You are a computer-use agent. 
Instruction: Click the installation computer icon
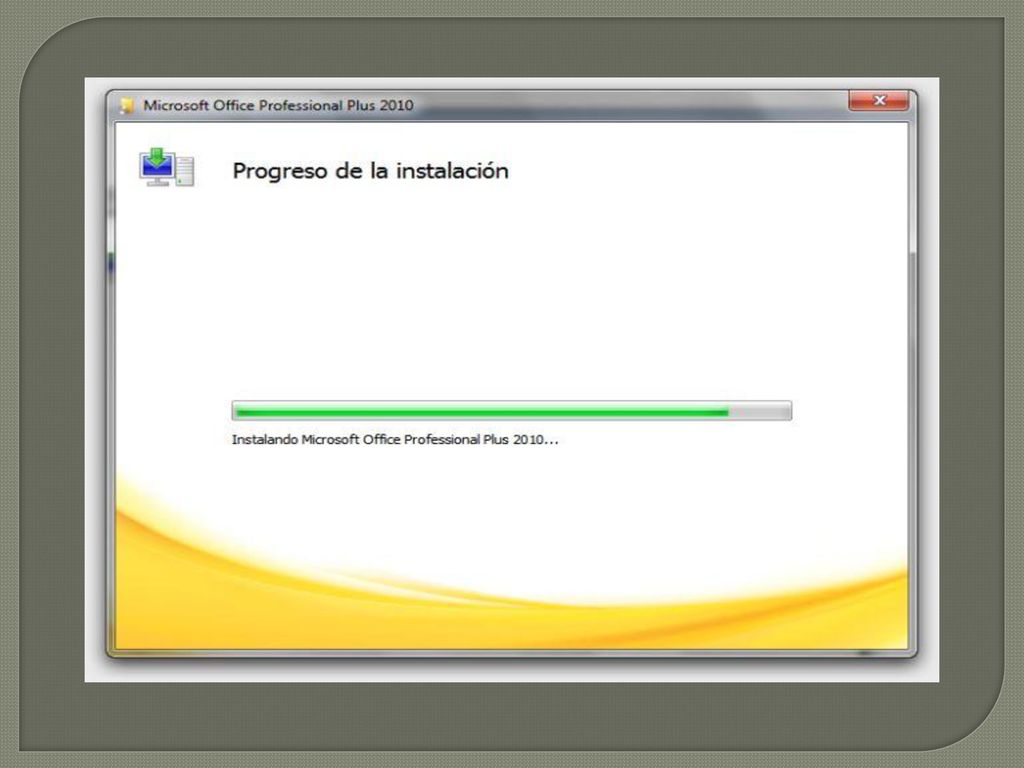tap(167, 168)
